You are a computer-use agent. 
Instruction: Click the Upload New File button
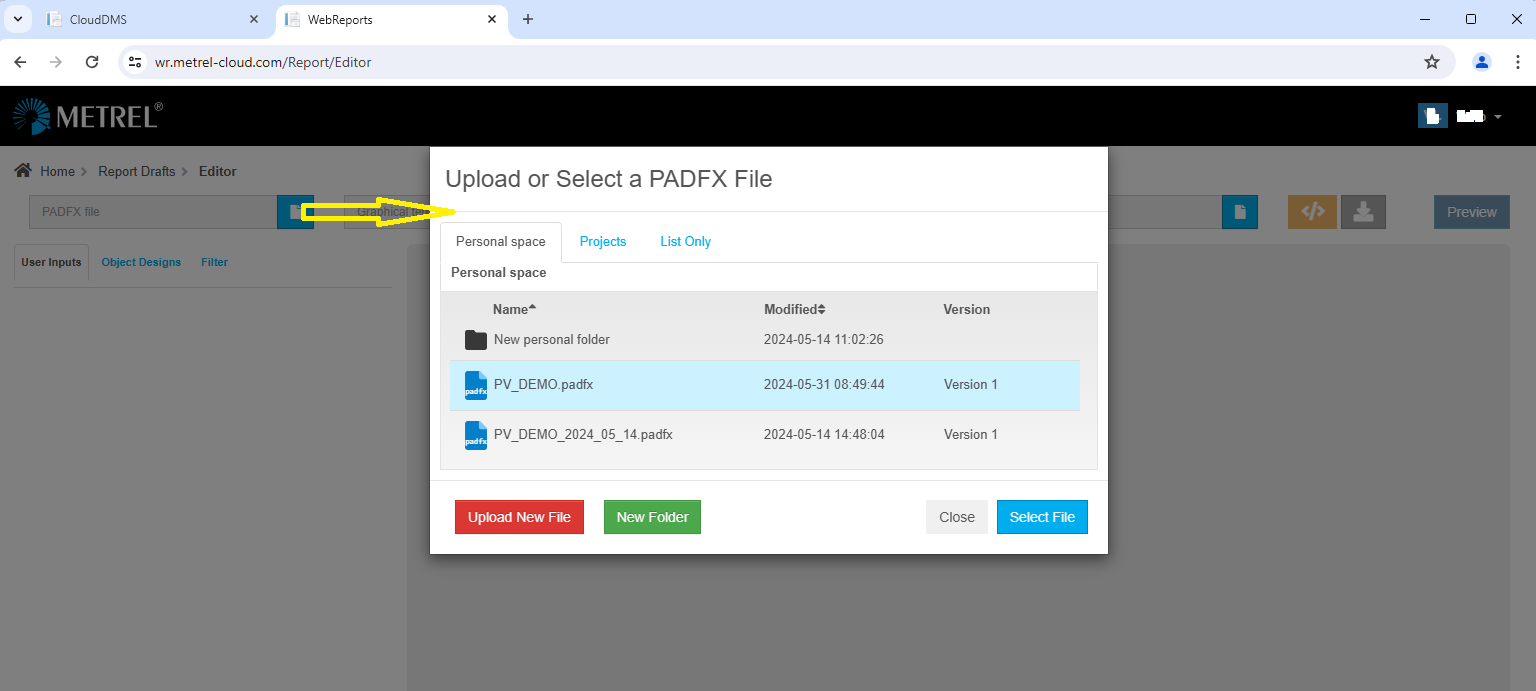(x=519, y=517)
